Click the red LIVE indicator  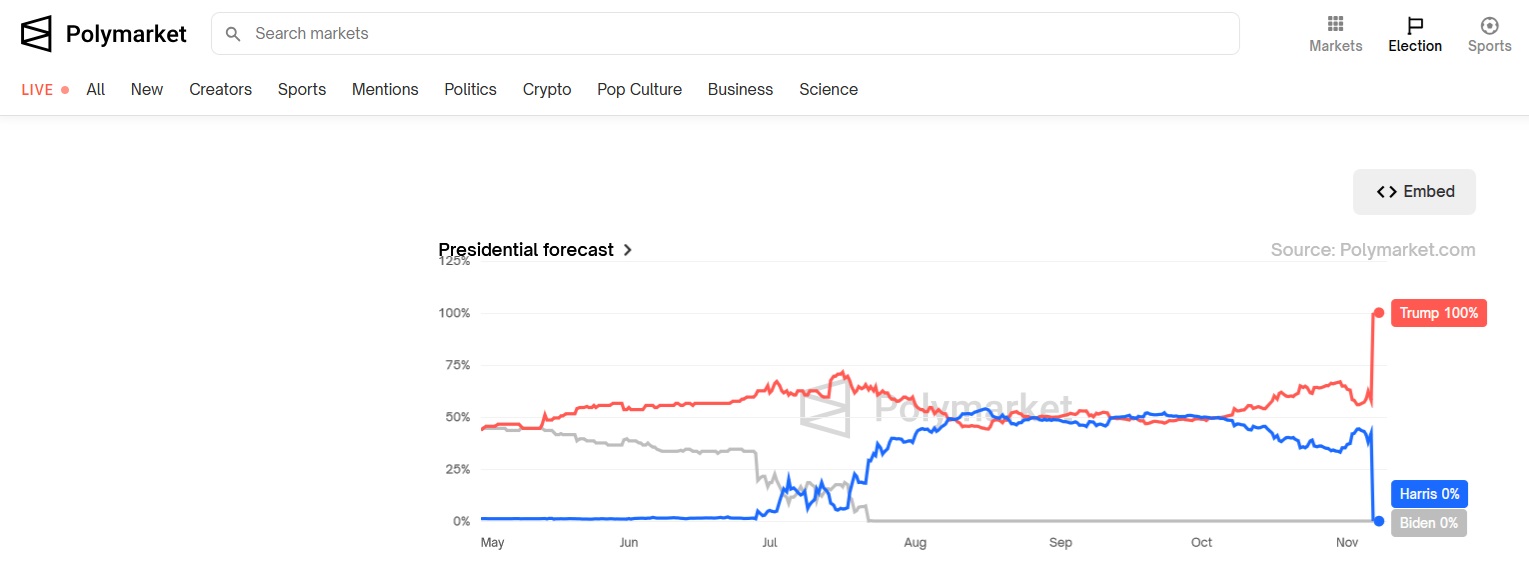45,89
